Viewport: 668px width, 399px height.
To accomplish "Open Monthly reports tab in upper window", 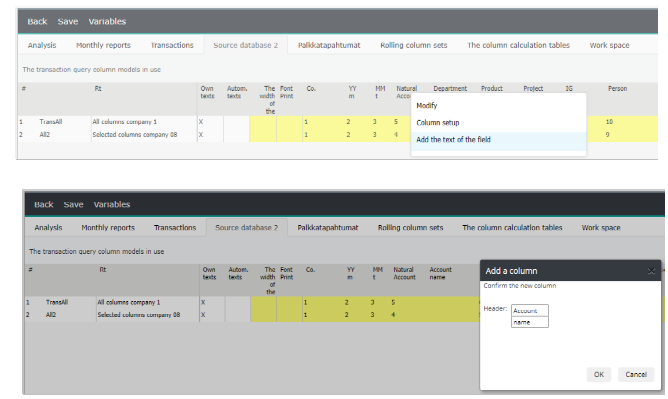I will pos(103,45).
